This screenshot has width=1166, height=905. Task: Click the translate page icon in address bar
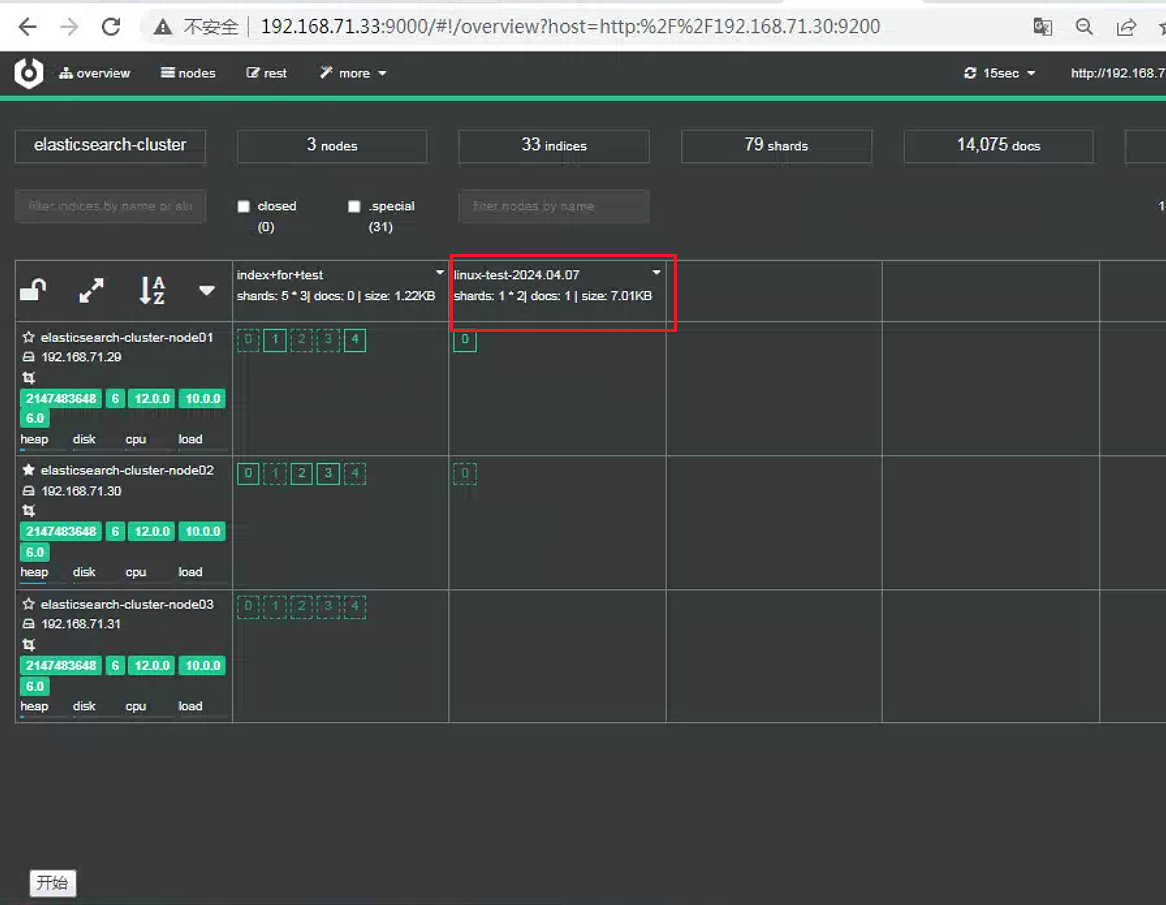(x=1043, y=28)
